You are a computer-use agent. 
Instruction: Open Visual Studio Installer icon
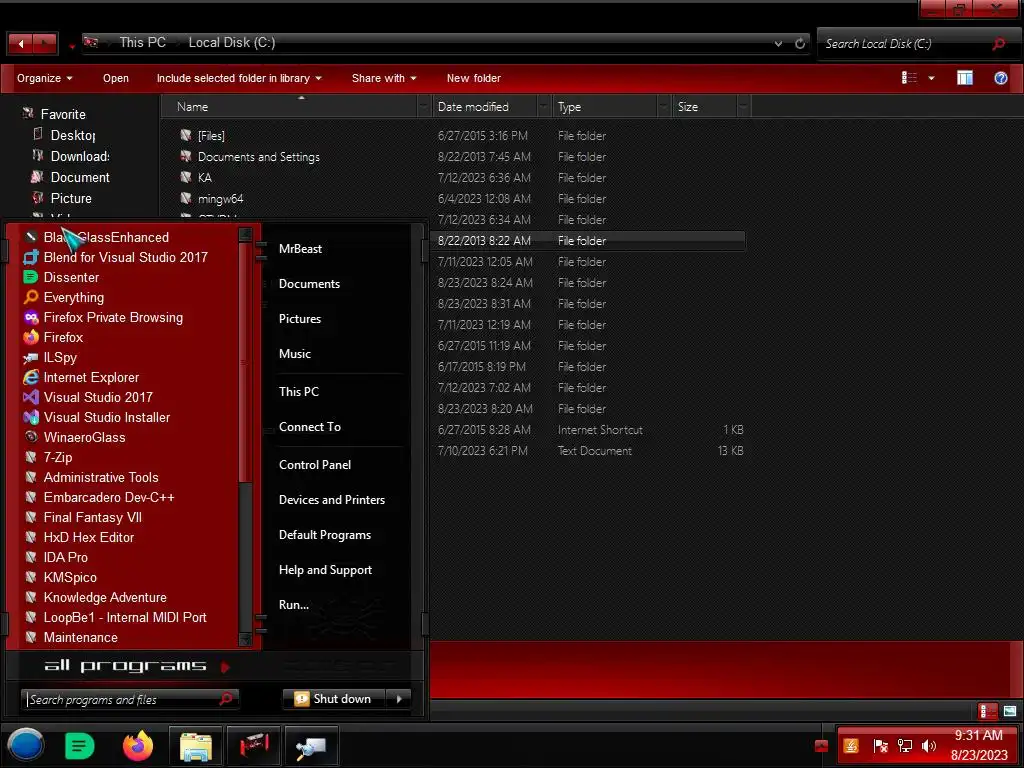(31, 417)
